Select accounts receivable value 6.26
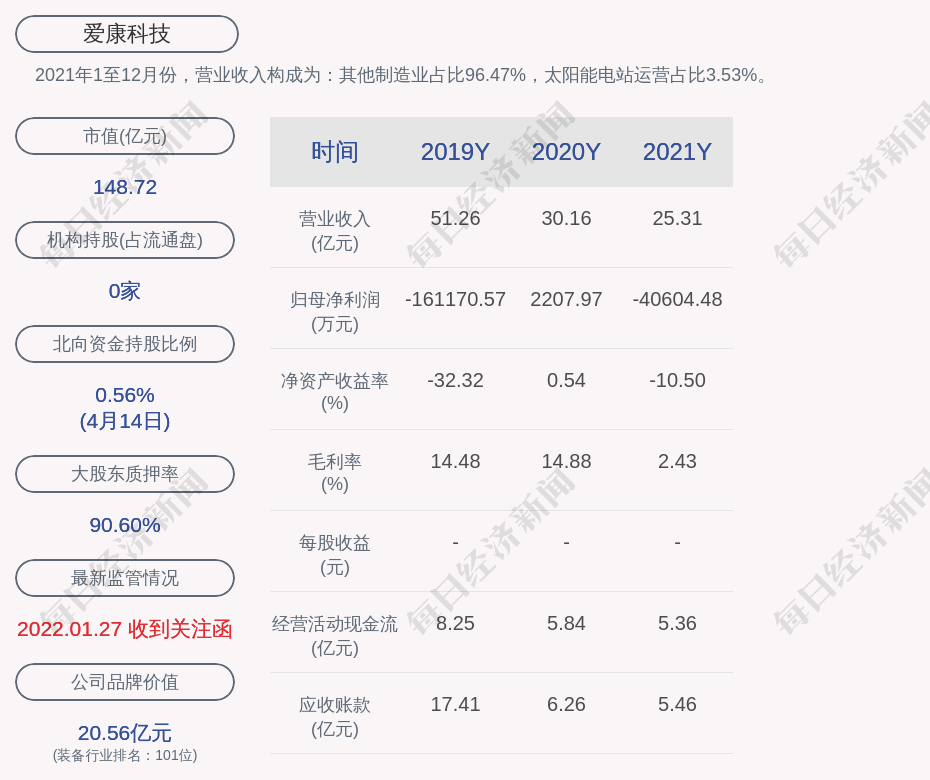The height and width of the screenshot is (780, 930). (x=566, y=705)
